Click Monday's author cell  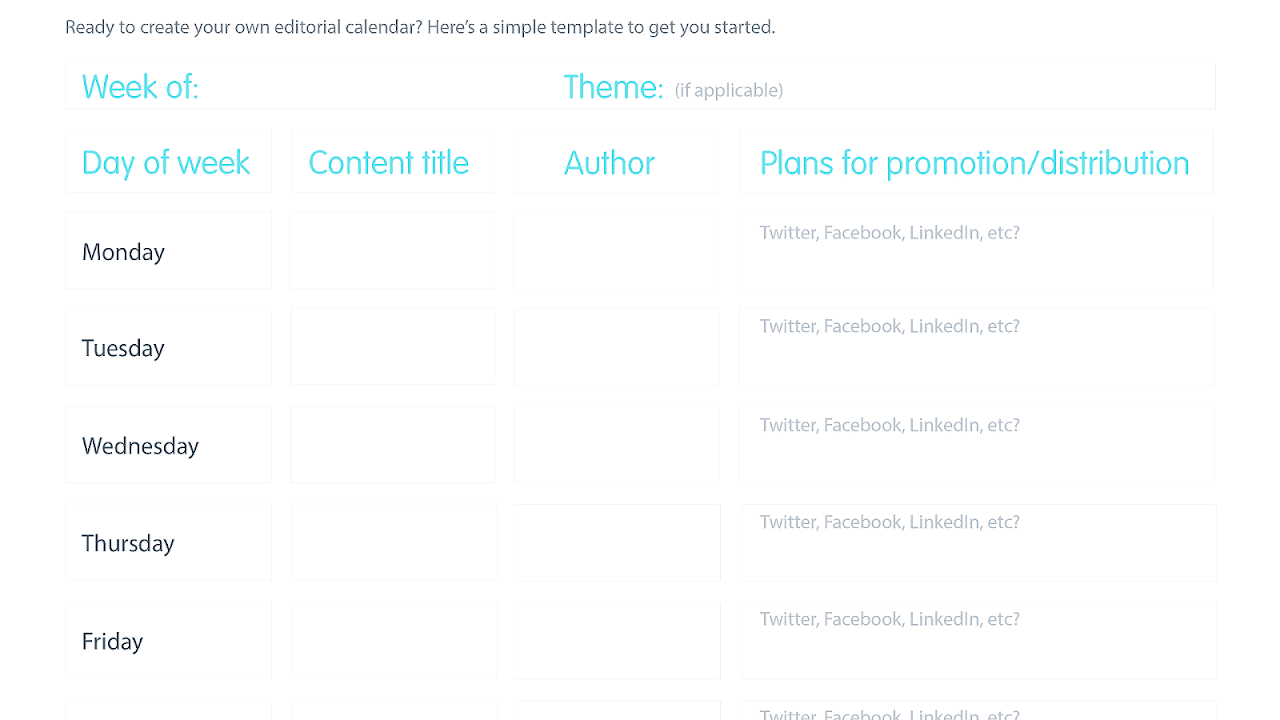pyautogui.click(x=616, y=251)
